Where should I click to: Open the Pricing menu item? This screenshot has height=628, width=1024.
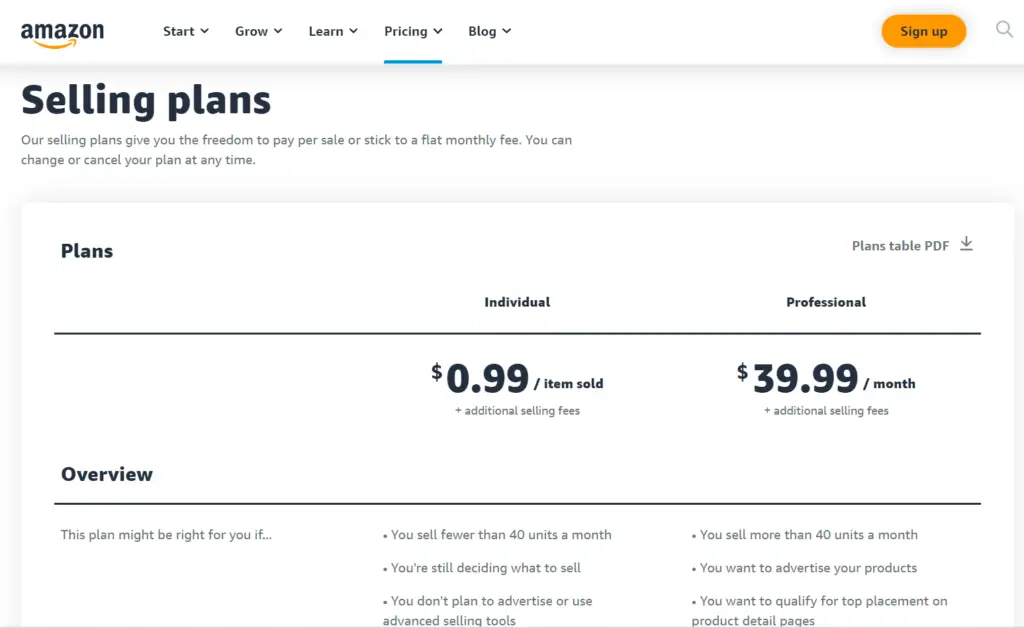[x=413, y=31]
